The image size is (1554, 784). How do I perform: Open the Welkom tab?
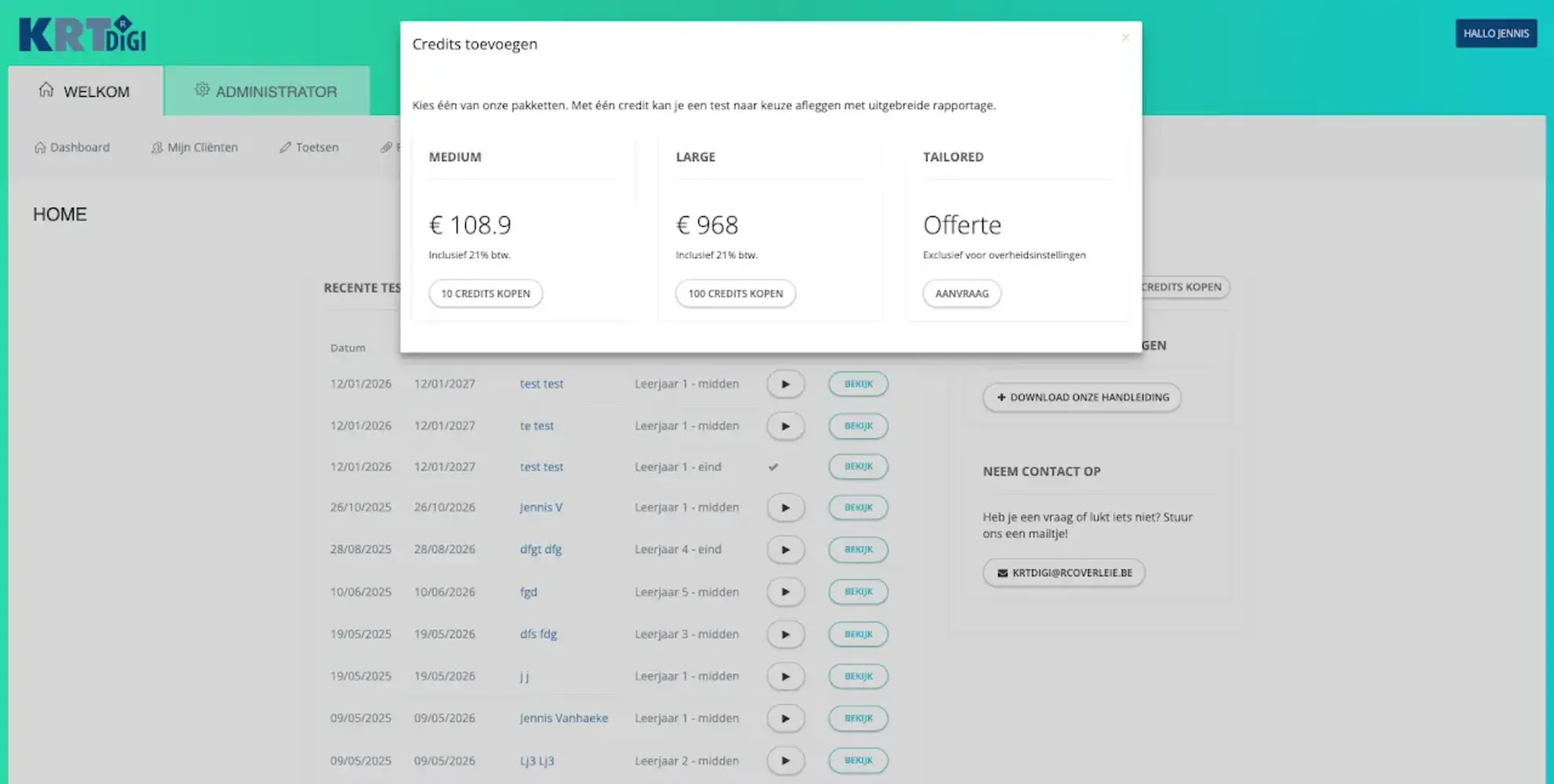[85, 92]
